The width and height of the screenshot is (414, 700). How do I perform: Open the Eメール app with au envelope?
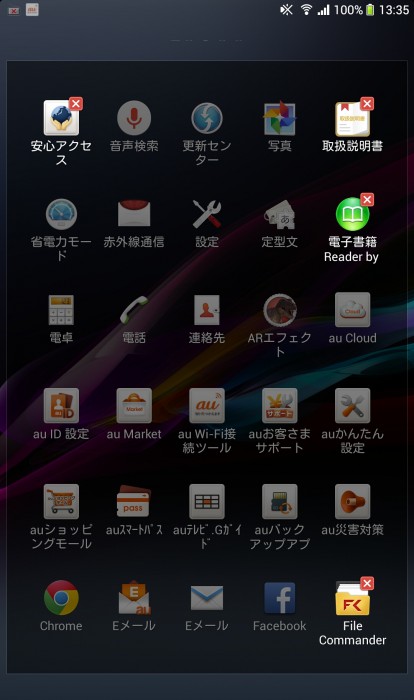click(134, 597)
